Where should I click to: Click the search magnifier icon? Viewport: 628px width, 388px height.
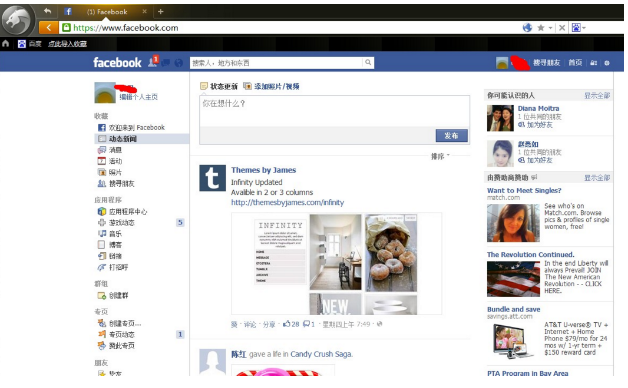(368, 62)
